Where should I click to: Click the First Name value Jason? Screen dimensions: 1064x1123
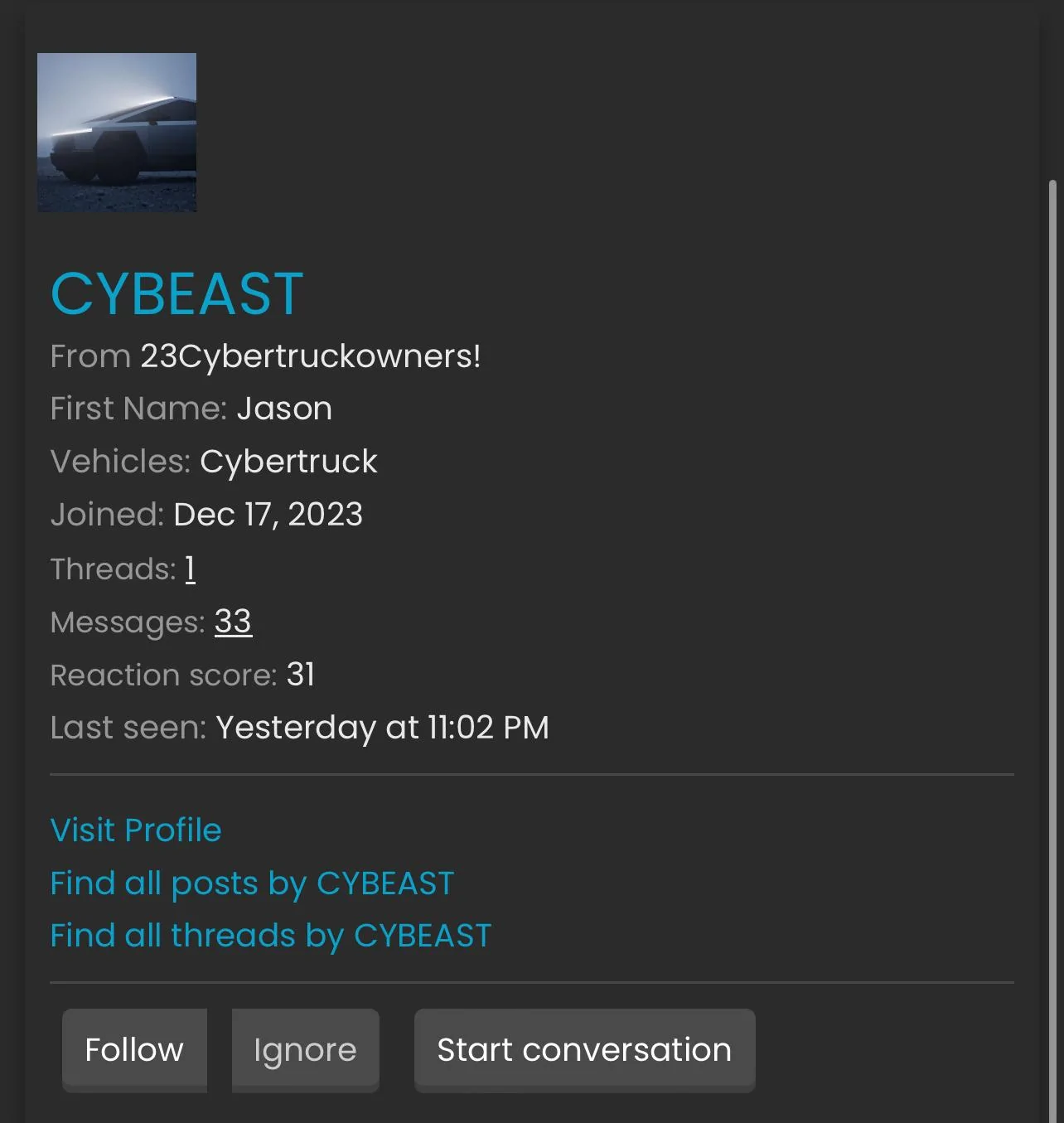click(284, 409)
